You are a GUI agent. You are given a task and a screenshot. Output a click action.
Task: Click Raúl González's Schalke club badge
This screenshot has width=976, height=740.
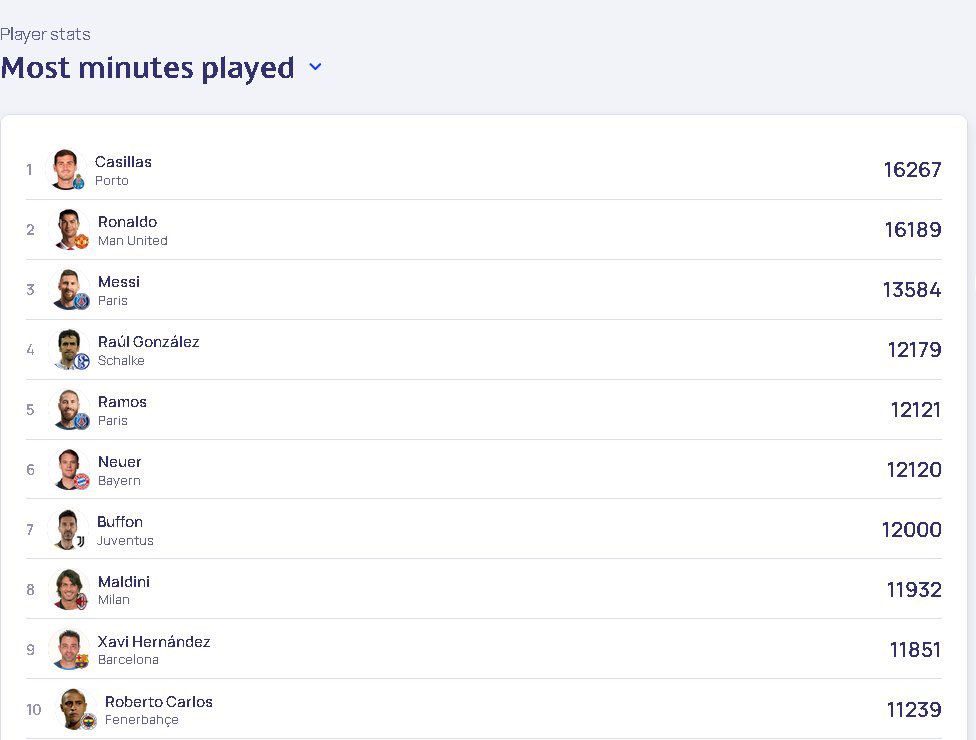coord(82,361)
